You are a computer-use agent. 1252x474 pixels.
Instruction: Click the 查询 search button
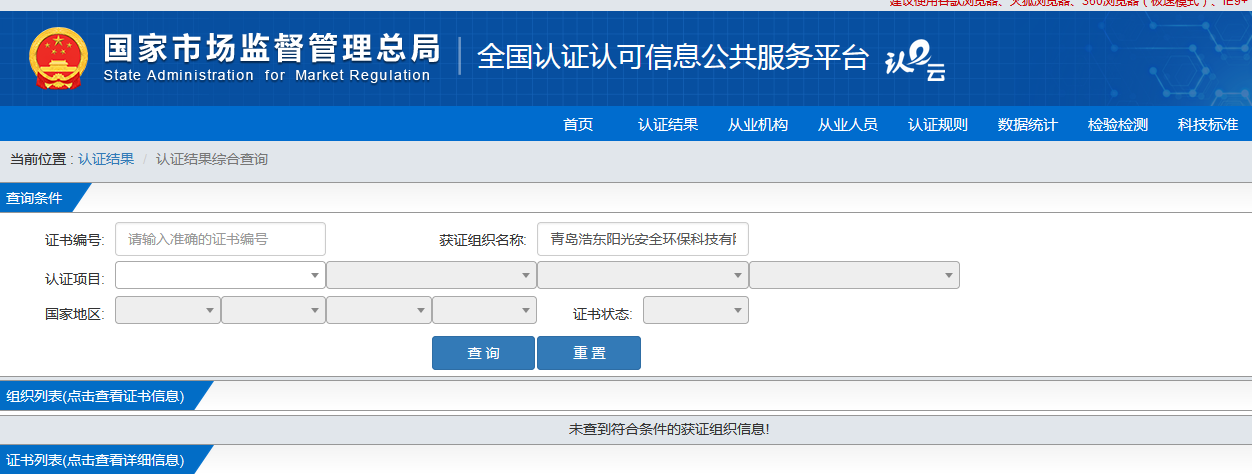tap(483, 353)
